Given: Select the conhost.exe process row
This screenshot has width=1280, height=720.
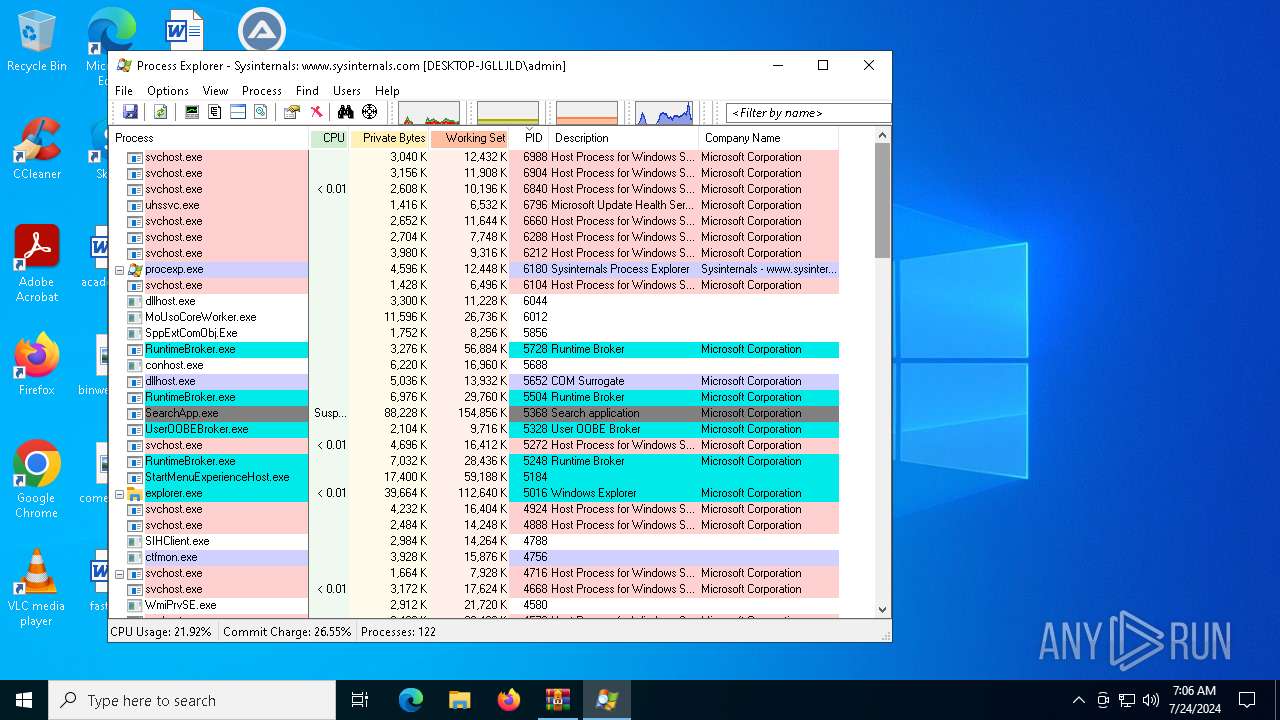Looking at the screenshot, I should [474, 365].
